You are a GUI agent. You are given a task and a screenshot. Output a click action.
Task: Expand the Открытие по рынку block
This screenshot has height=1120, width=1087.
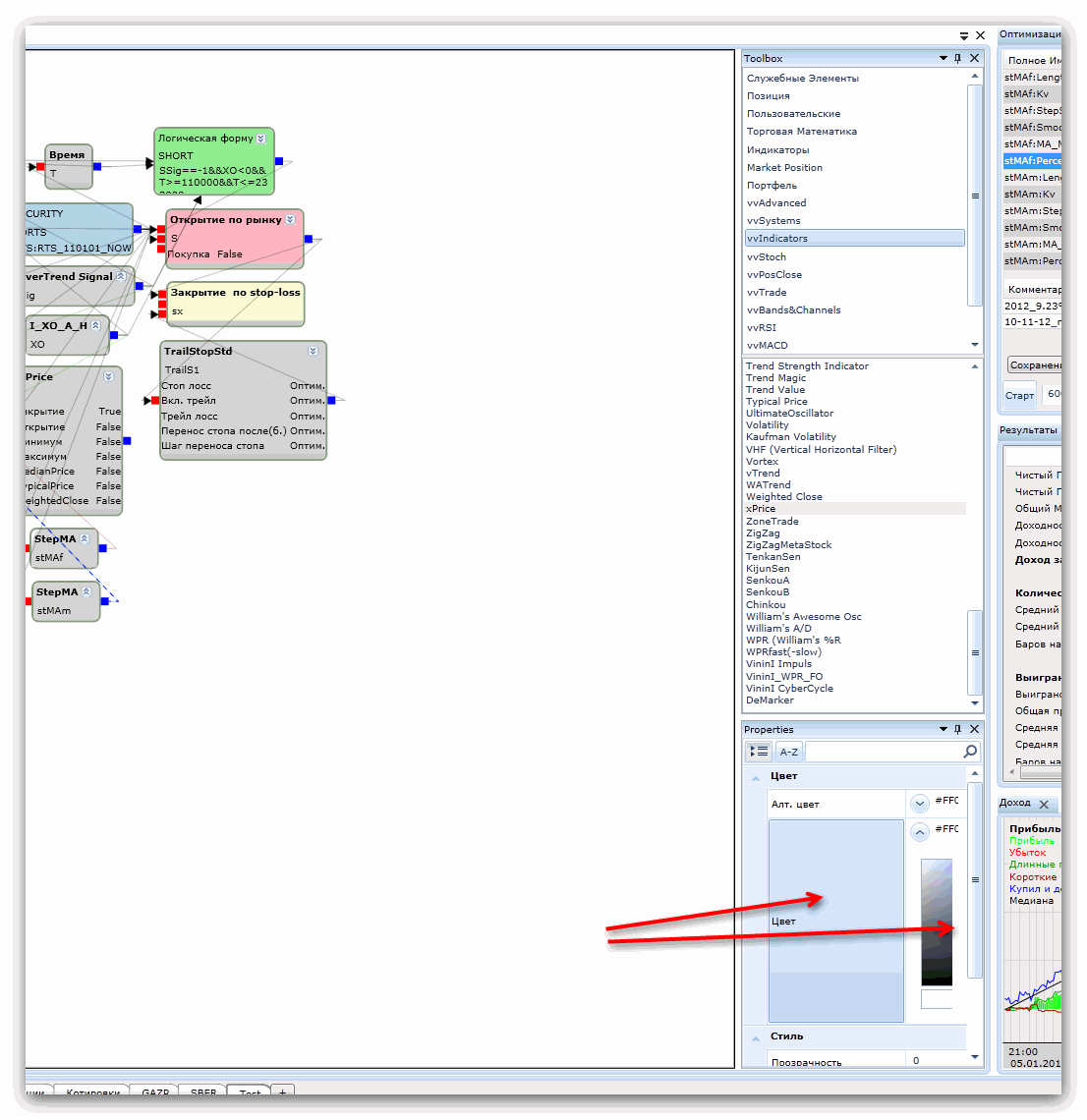pos(290,220)
